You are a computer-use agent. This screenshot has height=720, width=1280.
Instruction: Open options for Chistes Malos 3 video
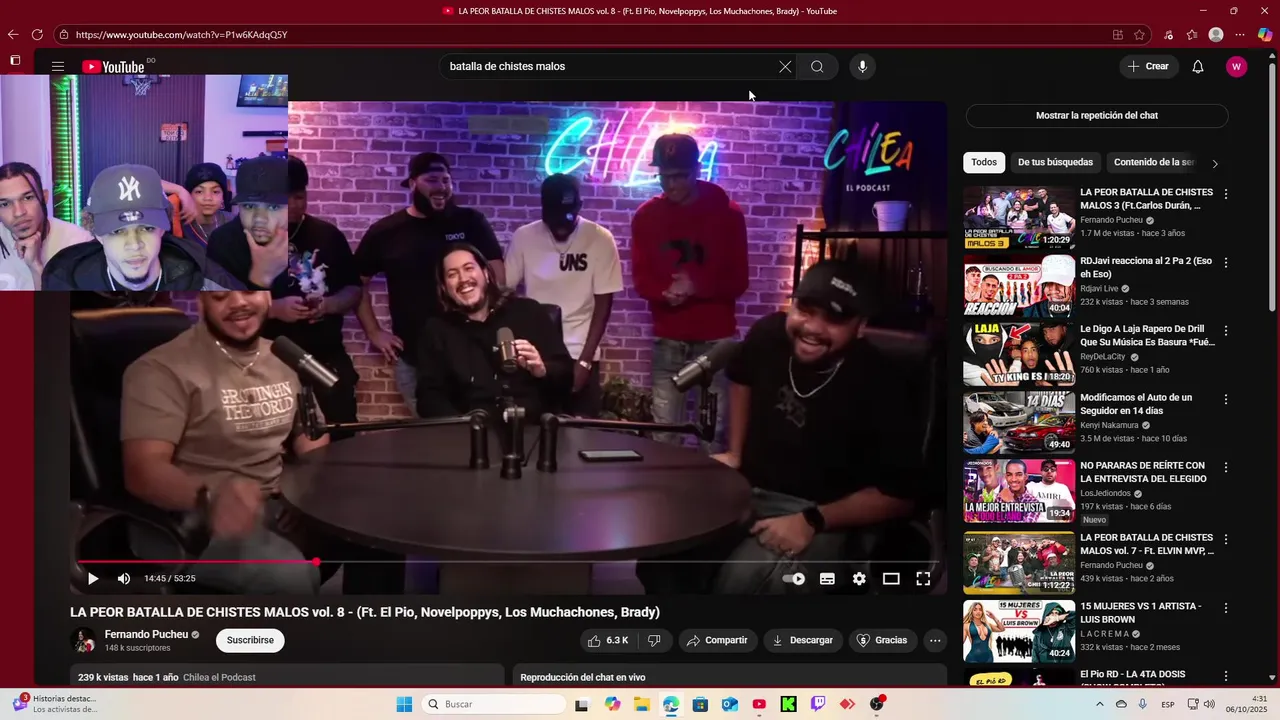[1226, 194]
